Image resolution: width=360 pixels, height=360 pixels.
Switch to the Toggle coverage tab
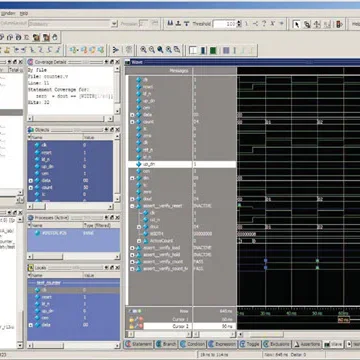pos(250,344)
